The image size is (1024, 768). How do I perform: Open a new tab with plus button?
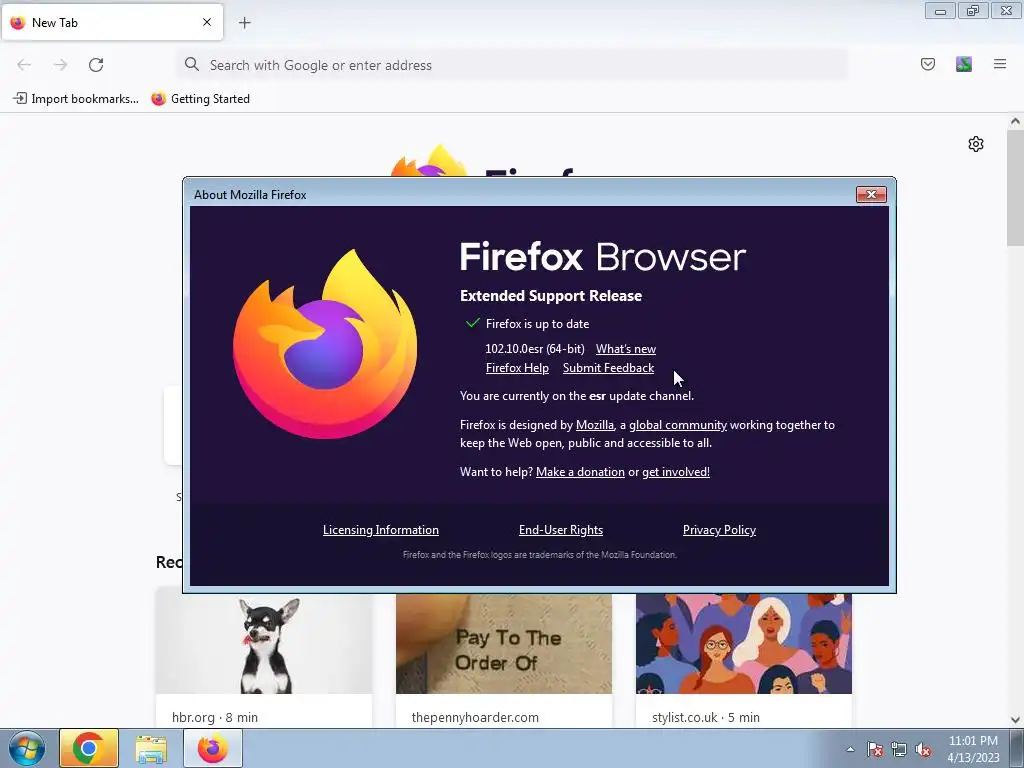click(244, 23)
